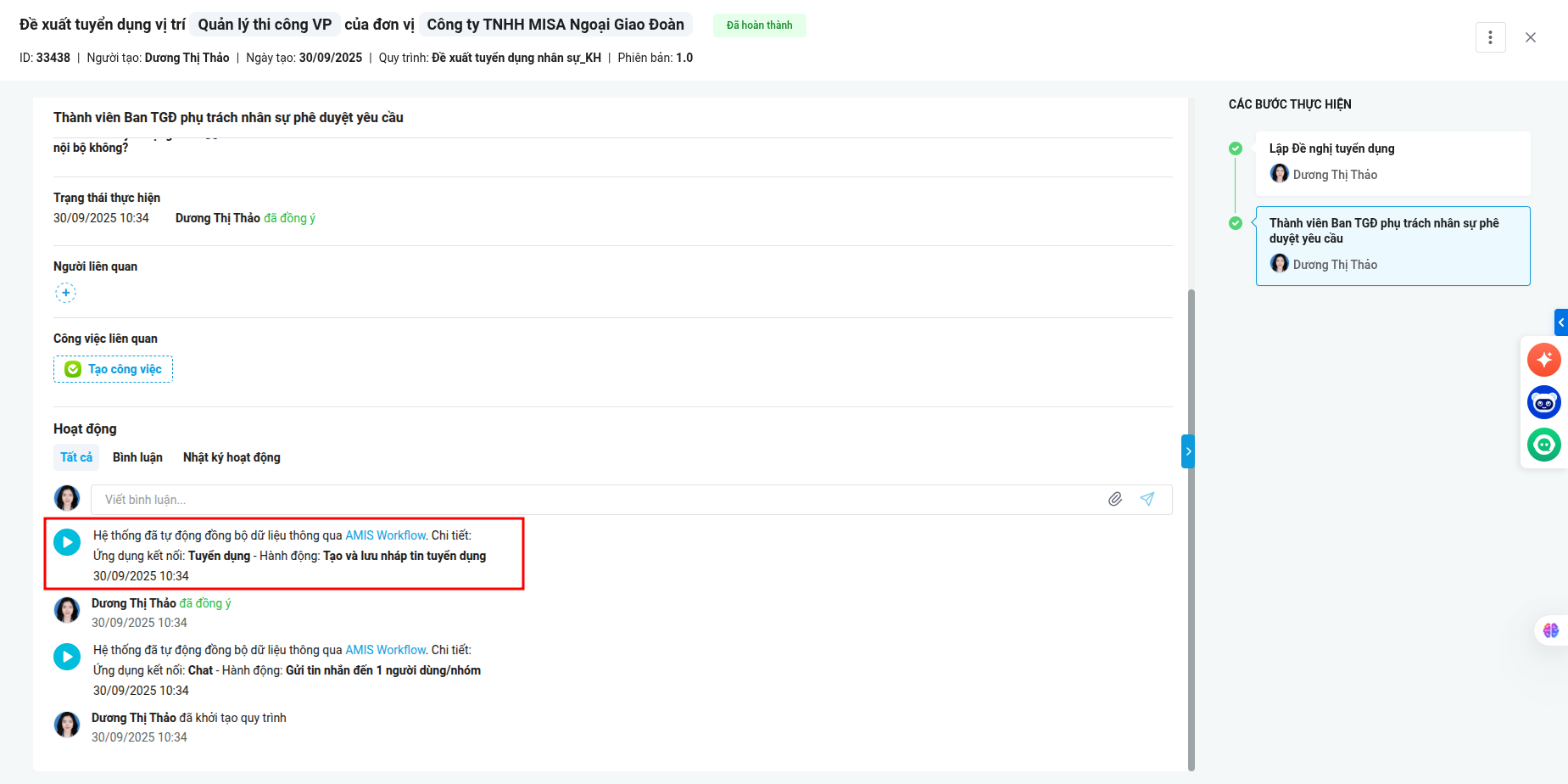The image size is (1568, 784).
Task: Select the Tất cả activity tab
Action: click(x=76, y=457)
